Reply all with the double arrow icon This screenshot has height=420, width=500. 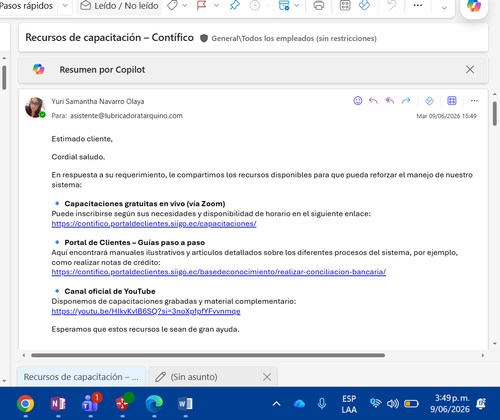click(x=390, y=101)
